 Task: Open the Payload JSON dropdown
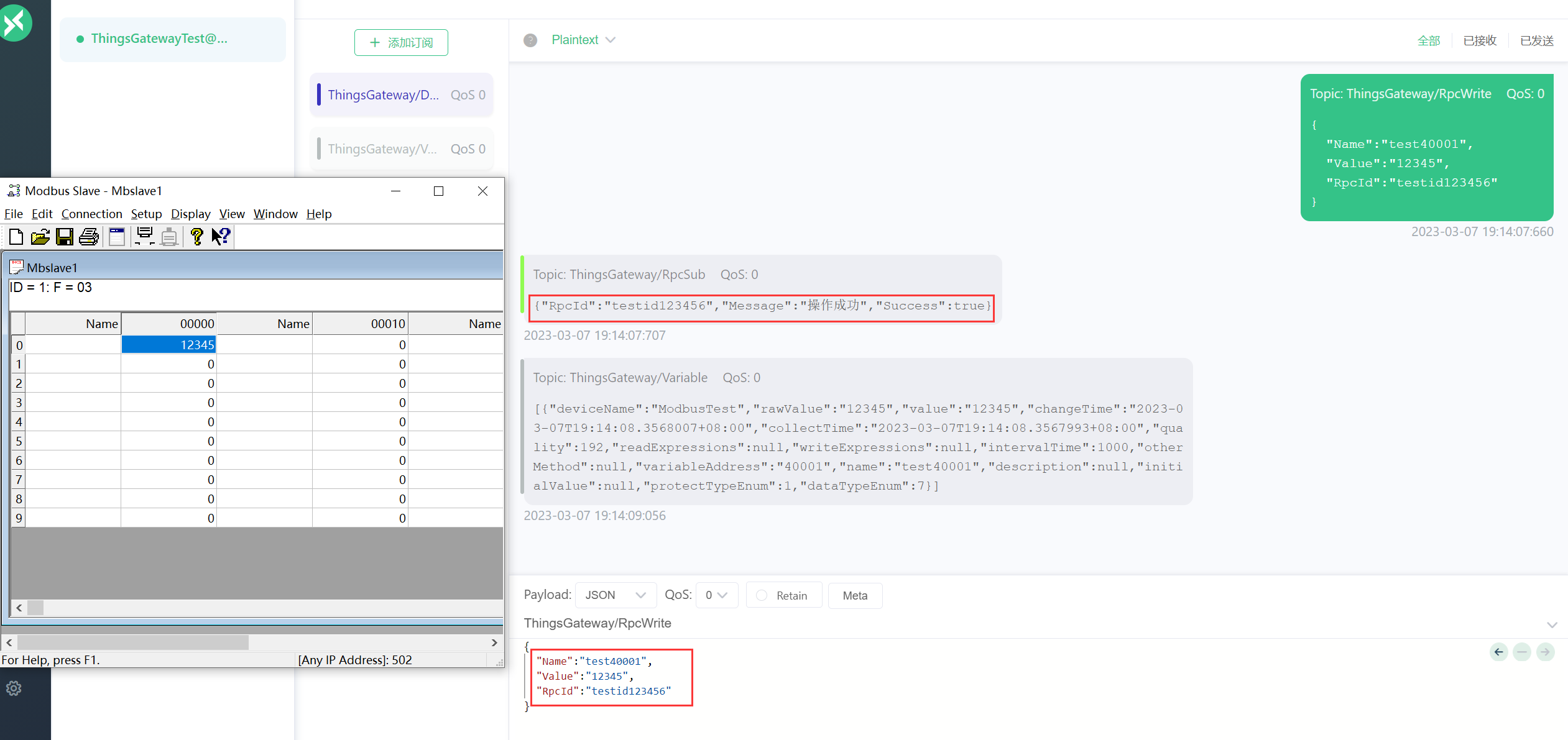(616, 595)
